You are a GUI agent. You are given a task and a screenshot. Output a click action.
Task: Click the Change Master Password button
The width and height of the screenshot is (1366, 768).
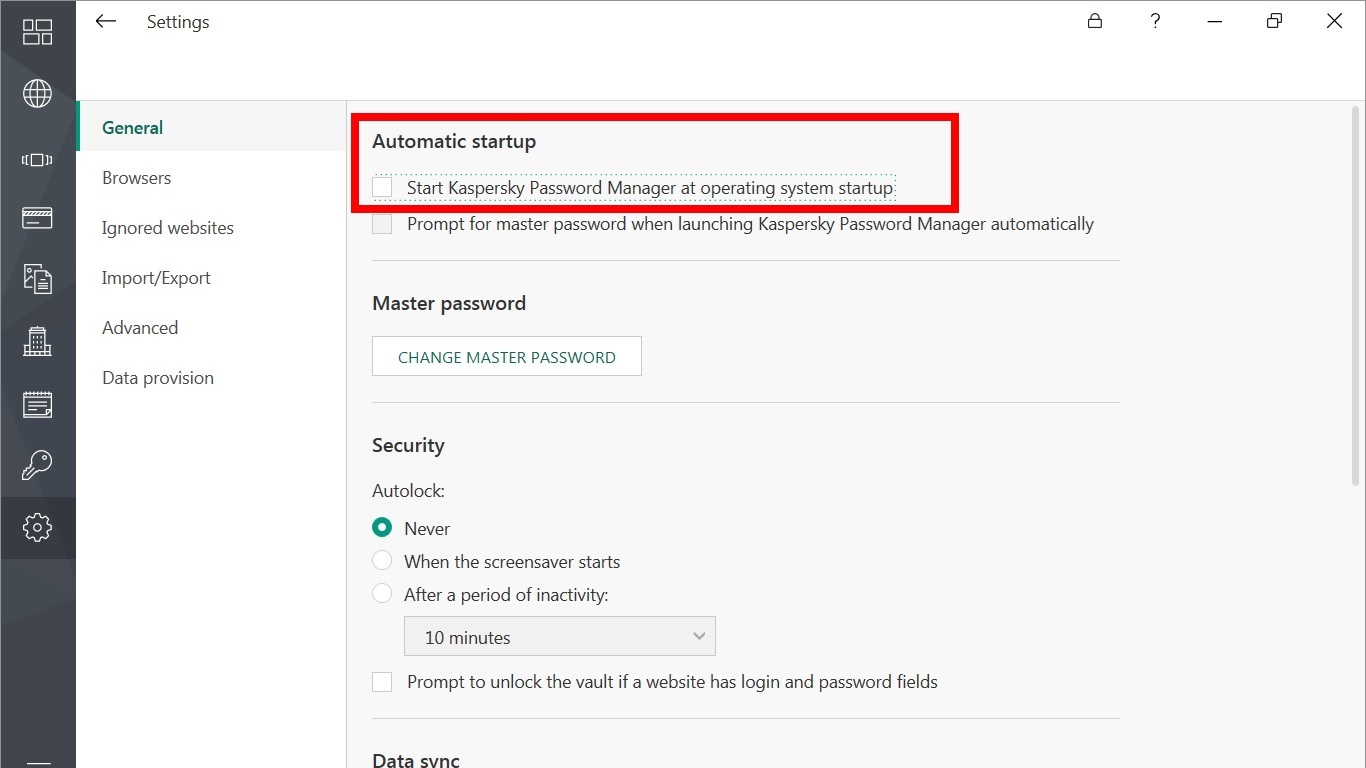pos(507,356)
